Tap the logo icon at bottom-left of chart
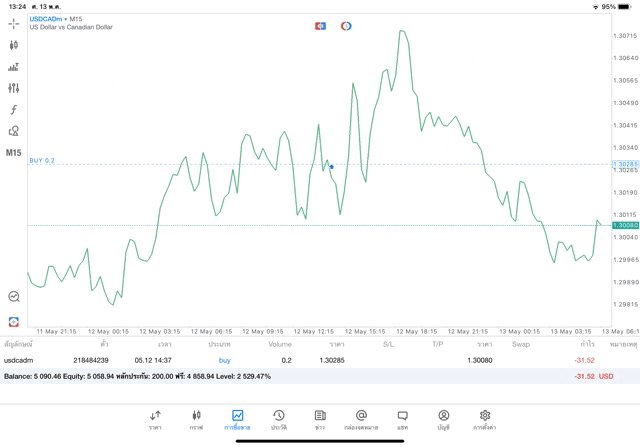Screen dimensions: 640x447 tap(13, 322)
